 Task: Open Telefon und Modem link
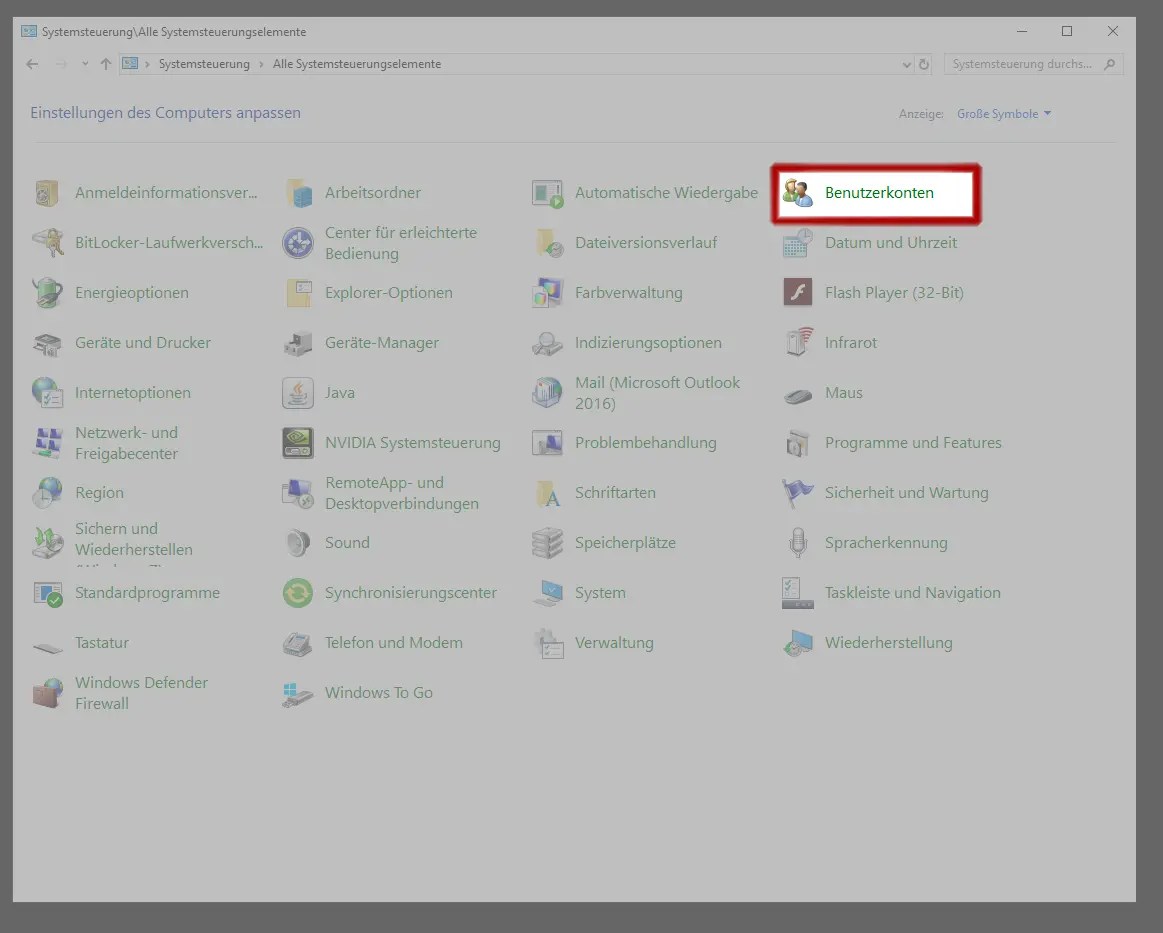click(x=393, y=642)
